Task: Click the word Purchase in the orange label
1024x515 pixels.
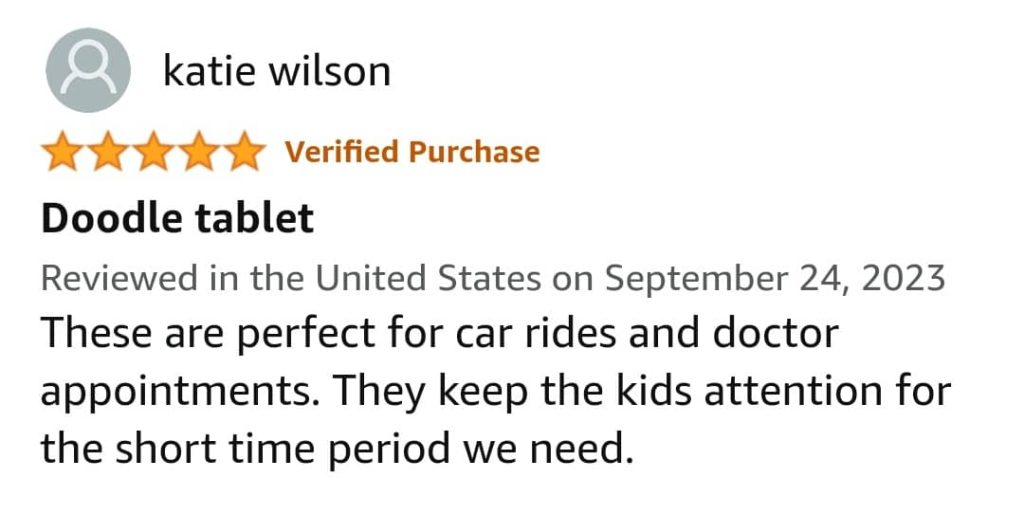Action: click(475, 151)
